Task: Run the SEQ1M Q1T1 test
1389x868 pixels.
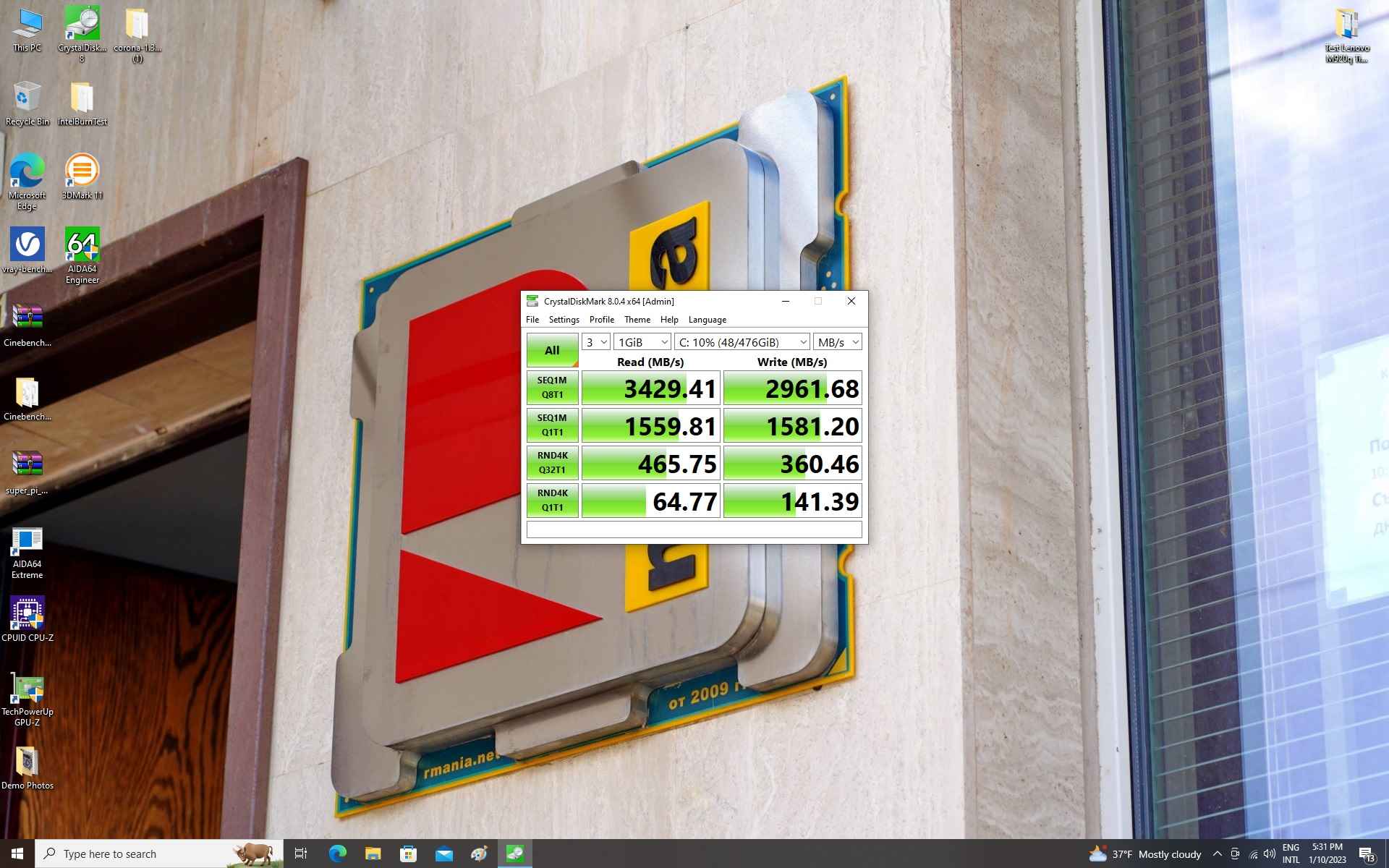Action: [x=552, y=425]
